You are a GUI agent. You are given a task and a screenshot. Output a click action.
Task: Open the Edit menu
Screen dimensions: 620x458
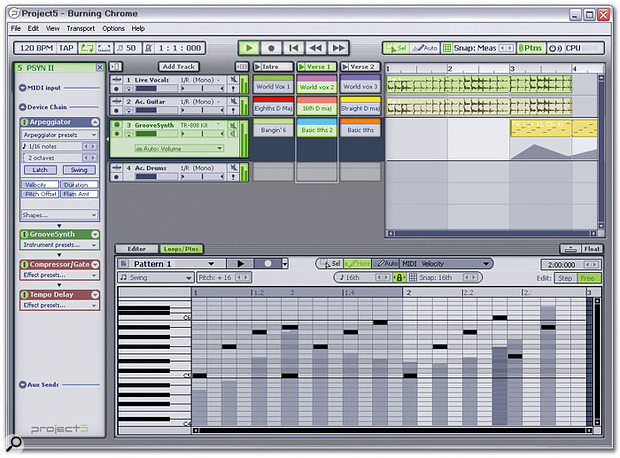pyautogui.click(x=33, y=28)
